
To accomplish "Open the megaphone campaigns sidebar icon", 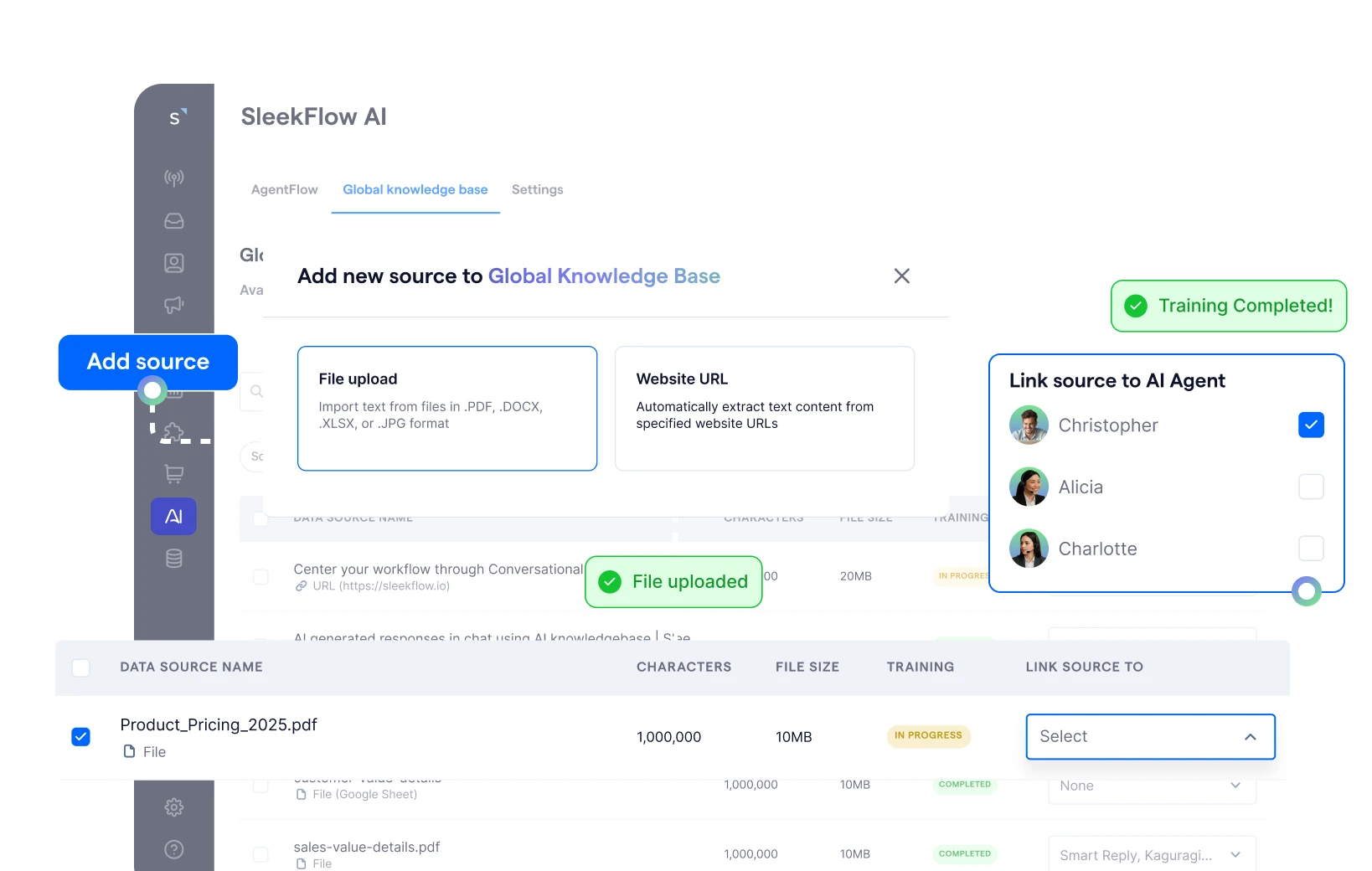I will click(x=174, y=305).
